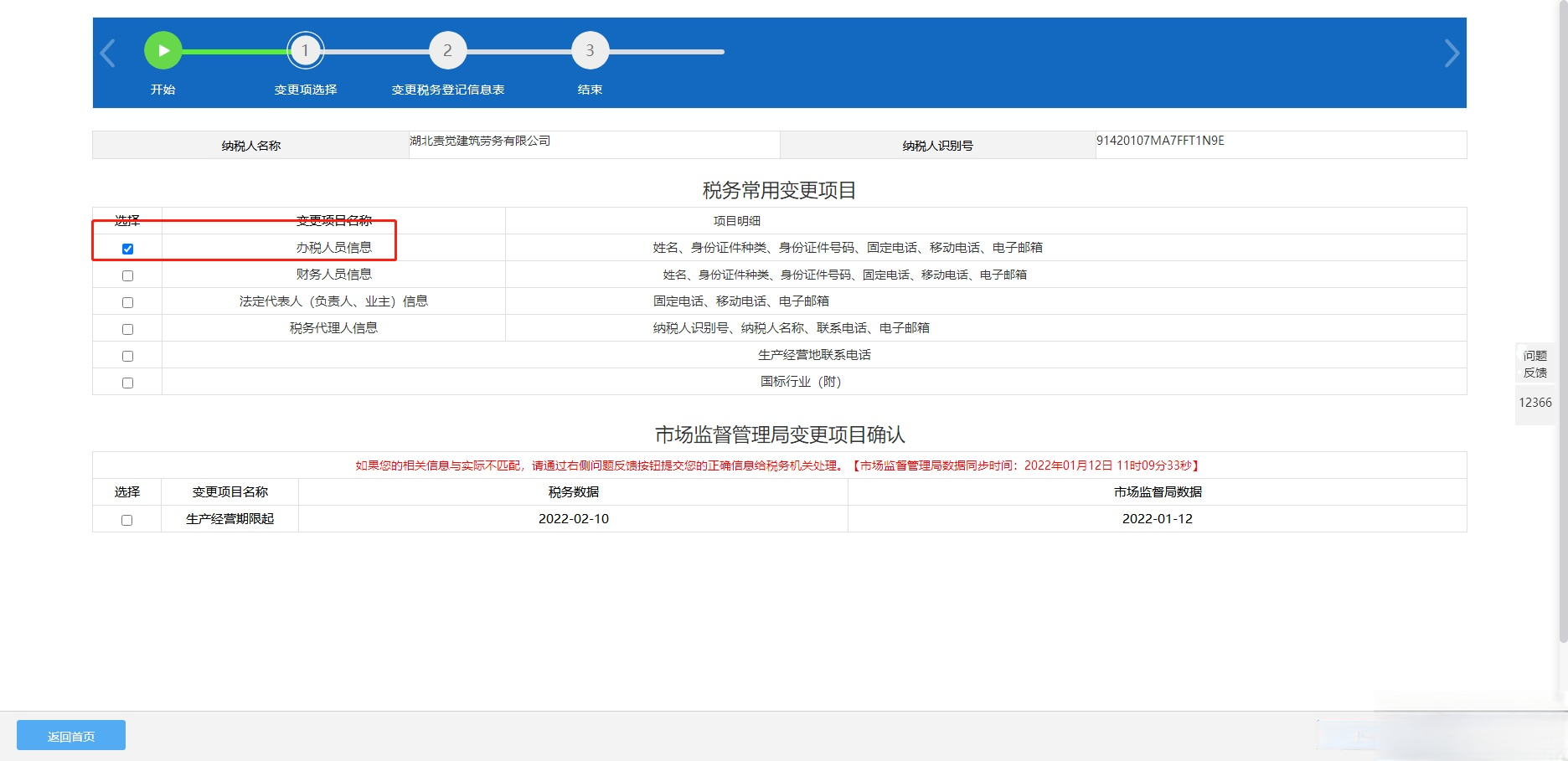Select step 1 circle 变更项选择

pyautogui.click(x=305, y=51)
